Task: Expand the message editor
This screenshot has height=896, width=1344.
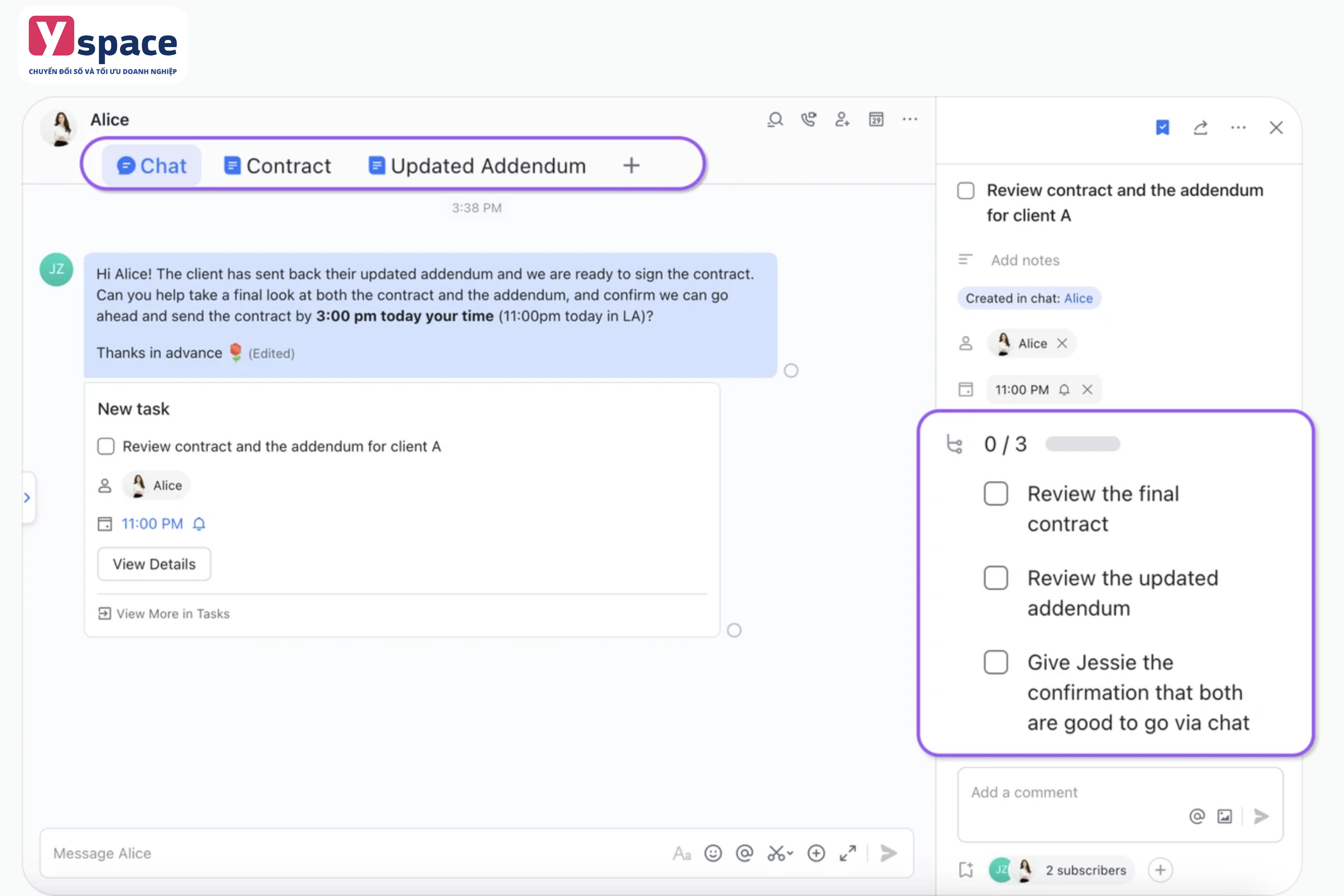Action: click(x=848, y=853)
